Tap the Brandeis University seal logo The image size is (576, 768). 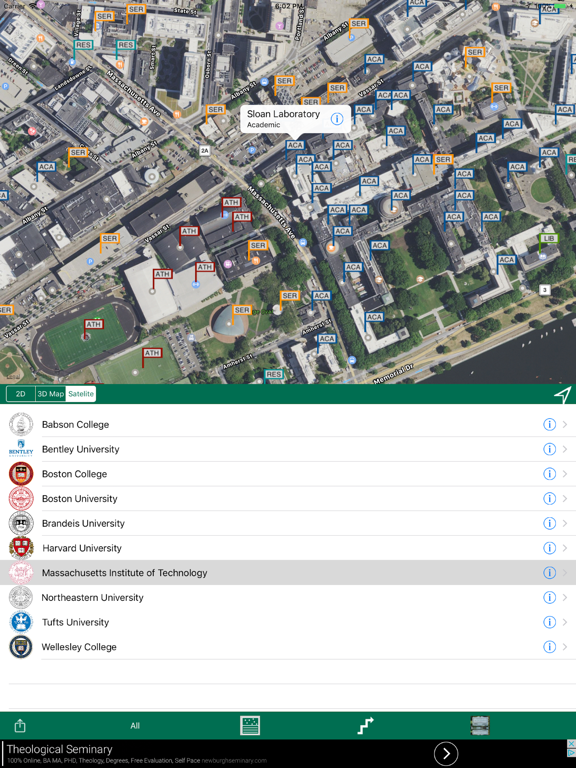[21, 523]
